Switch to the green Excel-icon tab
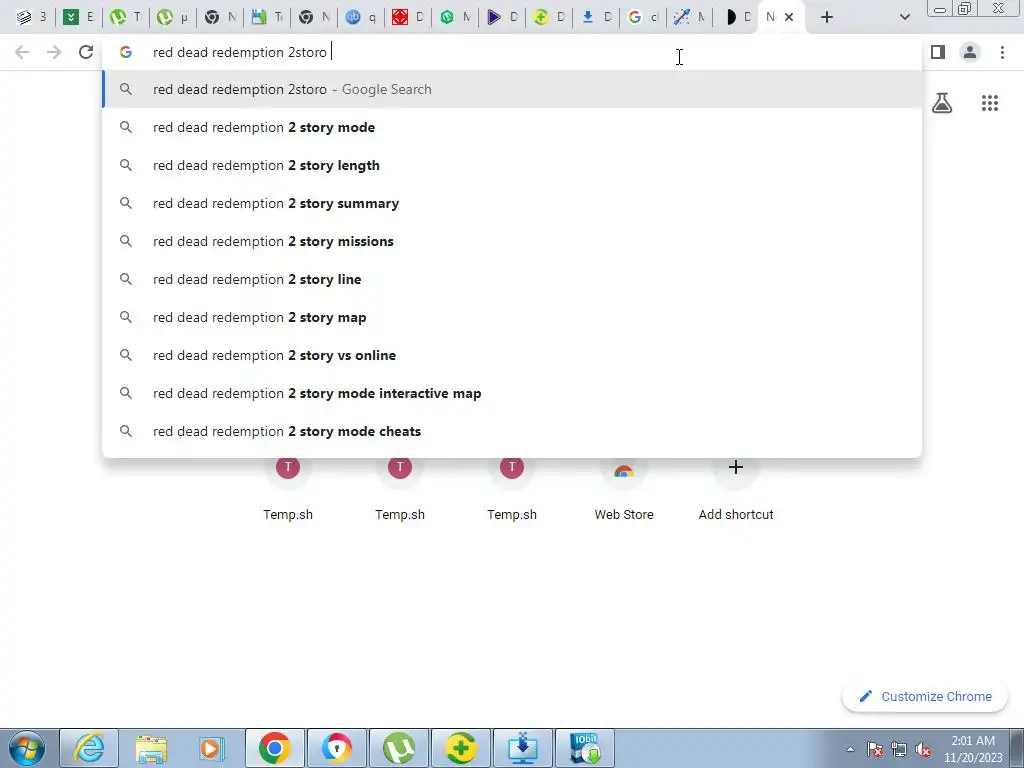This screenshot has height=768, width=1024. click(78, 17)
